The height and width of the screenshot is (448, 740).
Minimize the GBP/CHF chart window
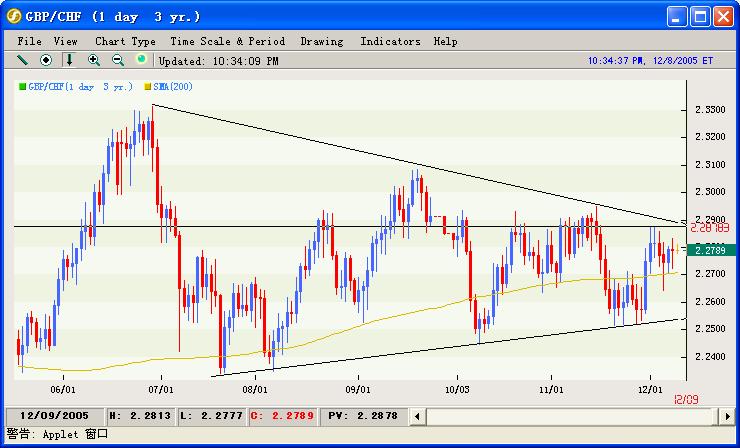677,17
